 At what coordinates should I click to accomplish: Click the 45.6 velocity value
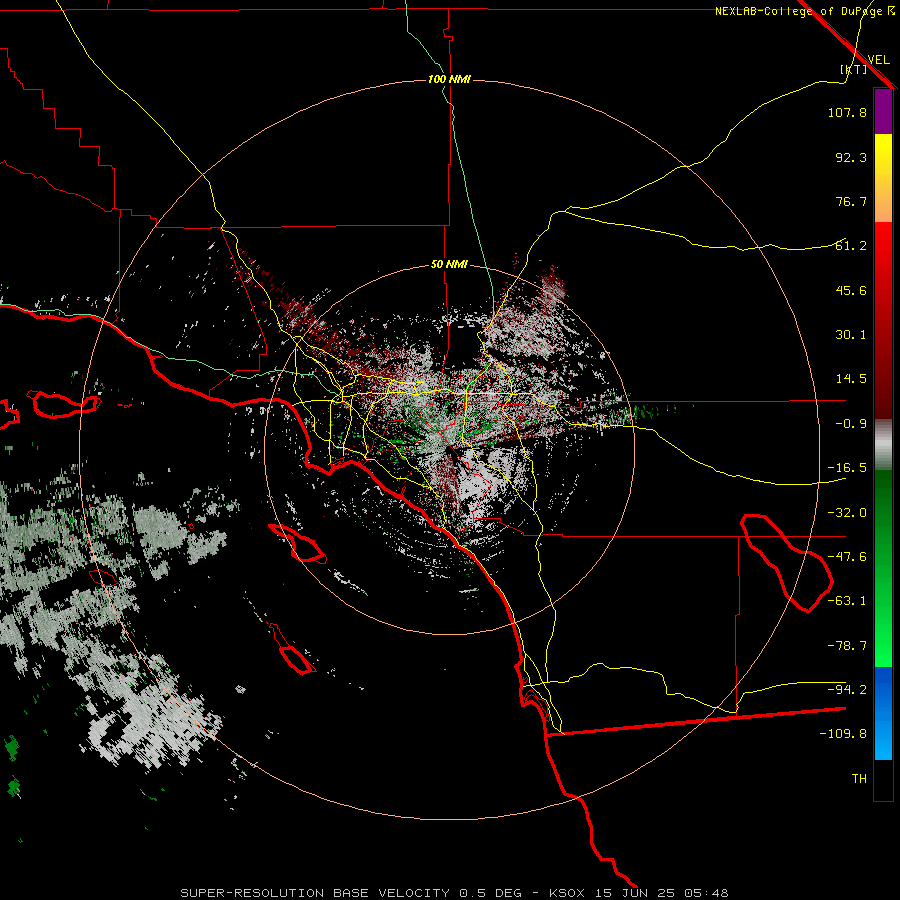click(x=851, y=290)
